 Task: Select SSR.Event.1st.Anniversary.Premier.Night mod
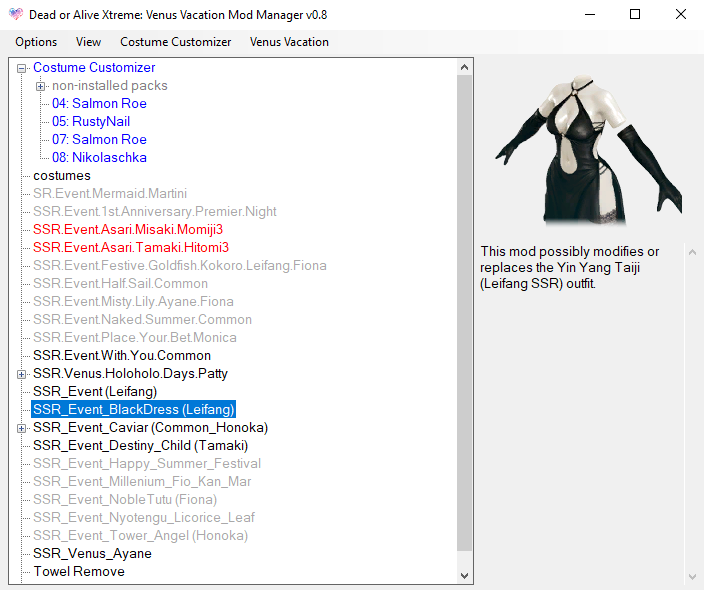(x=155, y=211)
